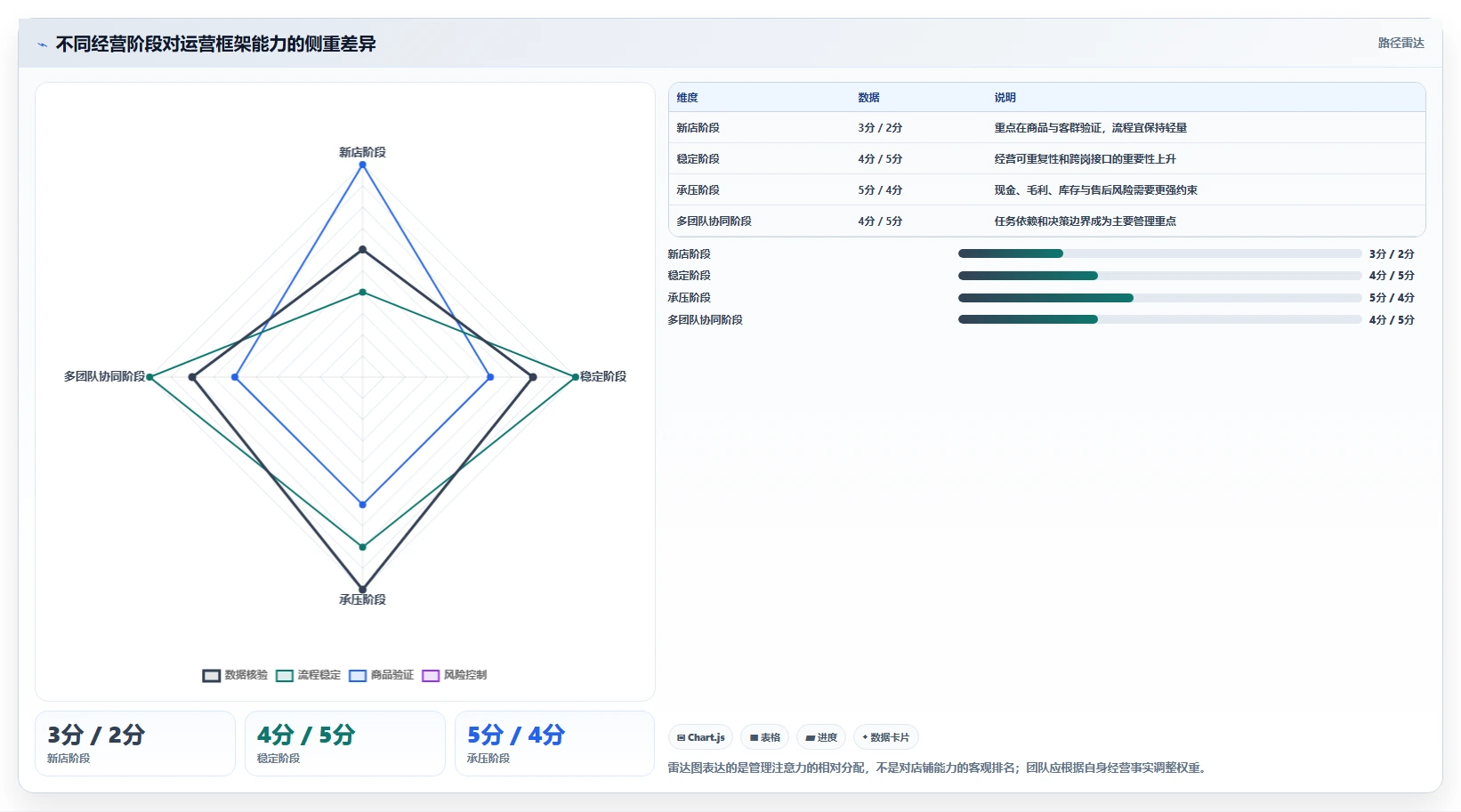
Task: Click the 进度 chip
Action: click(821, 737)
